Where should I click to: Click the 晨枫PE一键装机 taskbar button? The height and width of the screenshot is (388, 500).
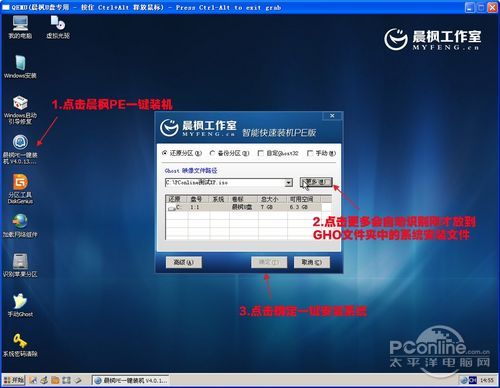(x=130, y=380)
